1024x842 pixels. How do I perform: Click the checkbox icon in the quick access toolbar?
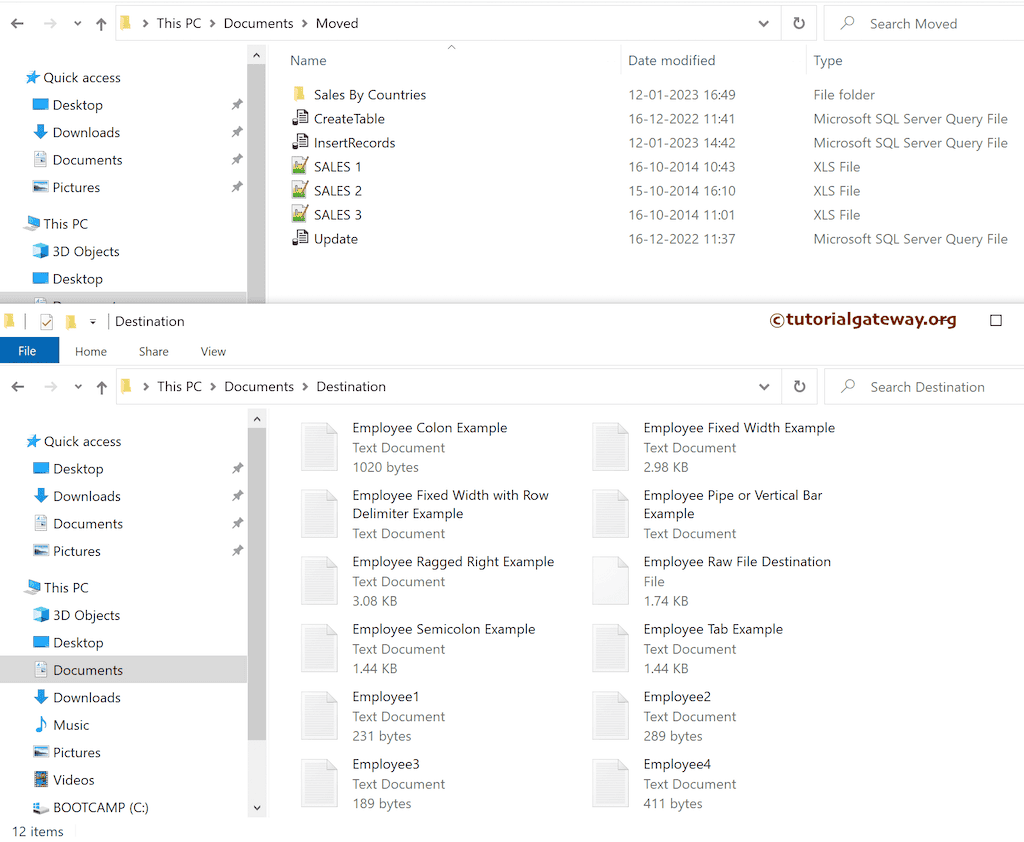tap(44, 321)
